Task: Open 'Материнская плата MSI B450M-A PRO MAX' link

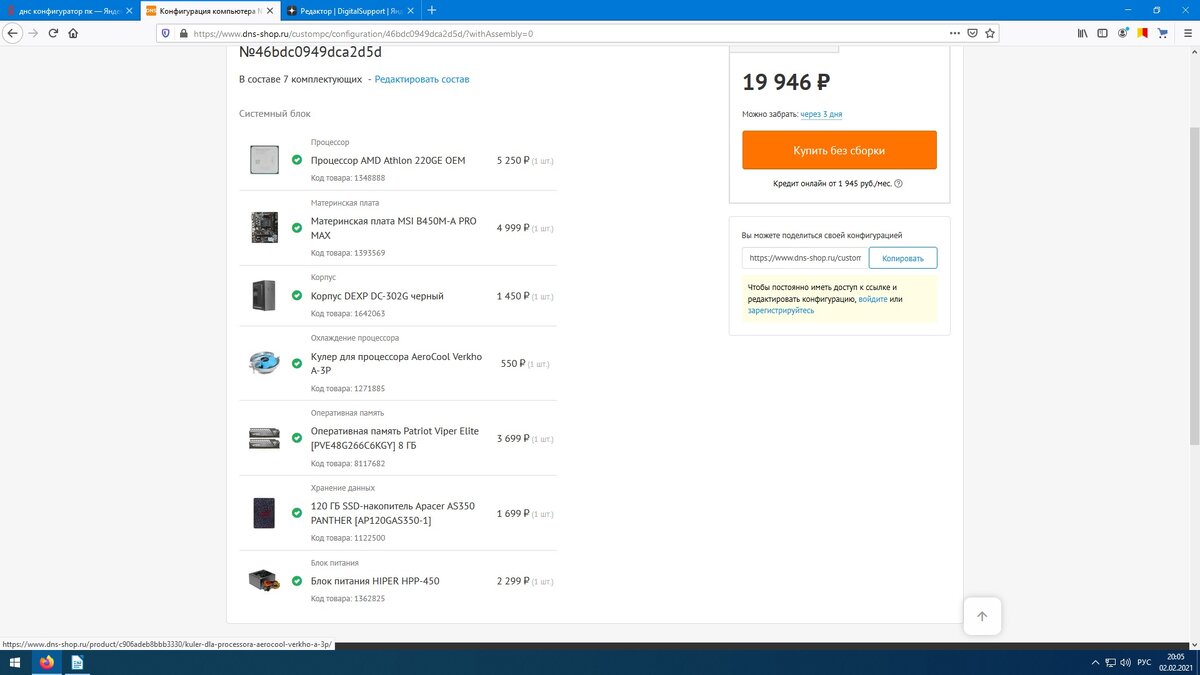Action: point(394,228)
